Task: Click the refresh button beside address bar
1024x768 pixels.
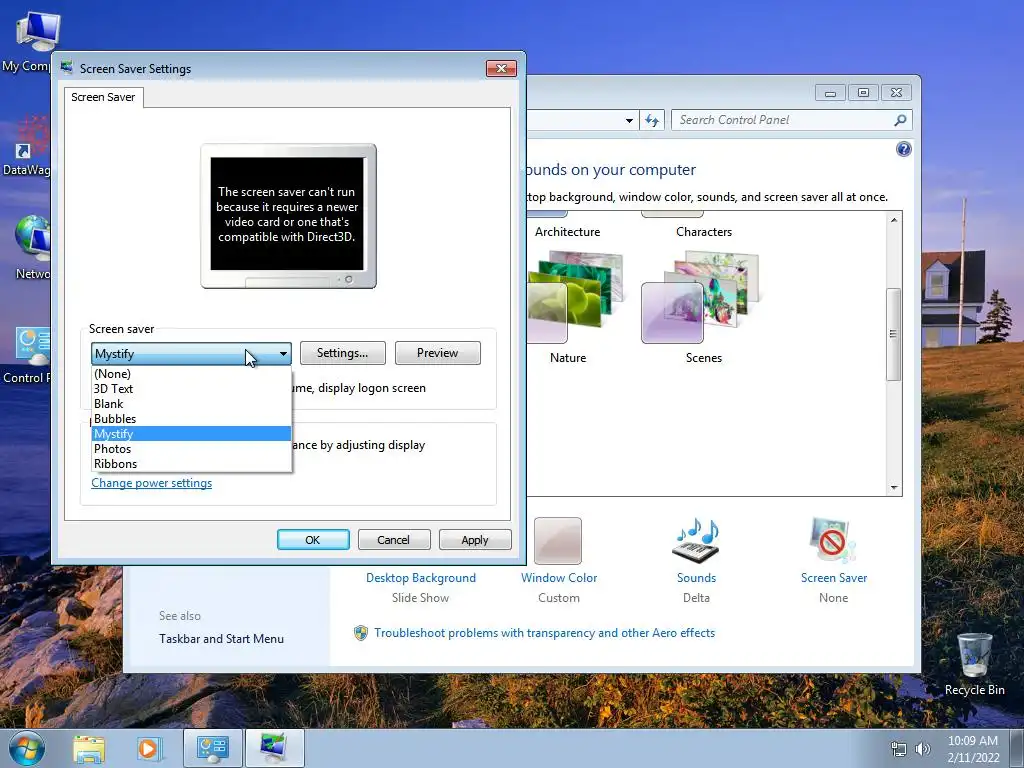Action: [x=652, y=120]
